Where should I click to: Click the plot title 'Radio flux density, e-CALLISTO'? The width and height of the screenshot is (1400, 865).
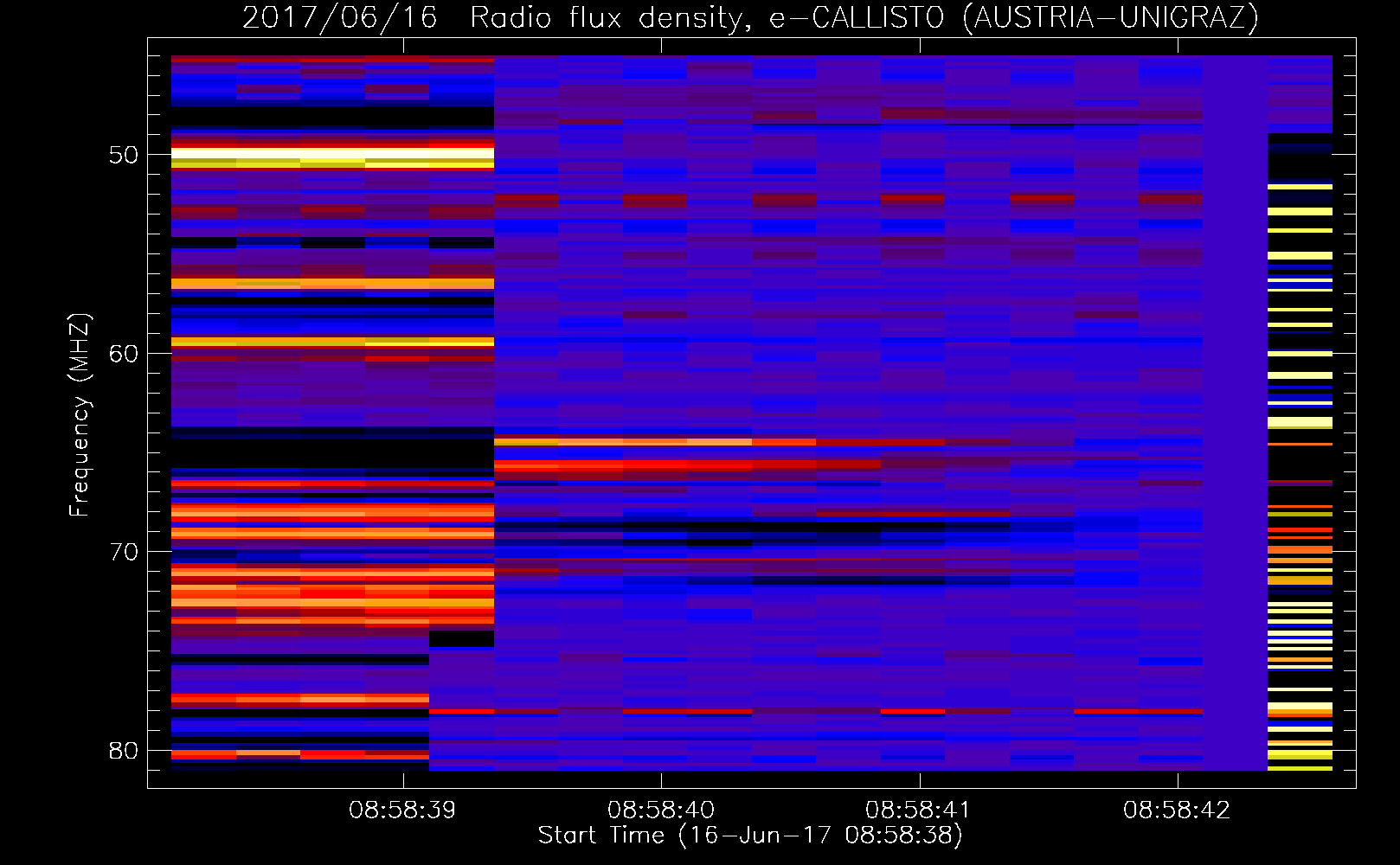[x=707, y=18]
